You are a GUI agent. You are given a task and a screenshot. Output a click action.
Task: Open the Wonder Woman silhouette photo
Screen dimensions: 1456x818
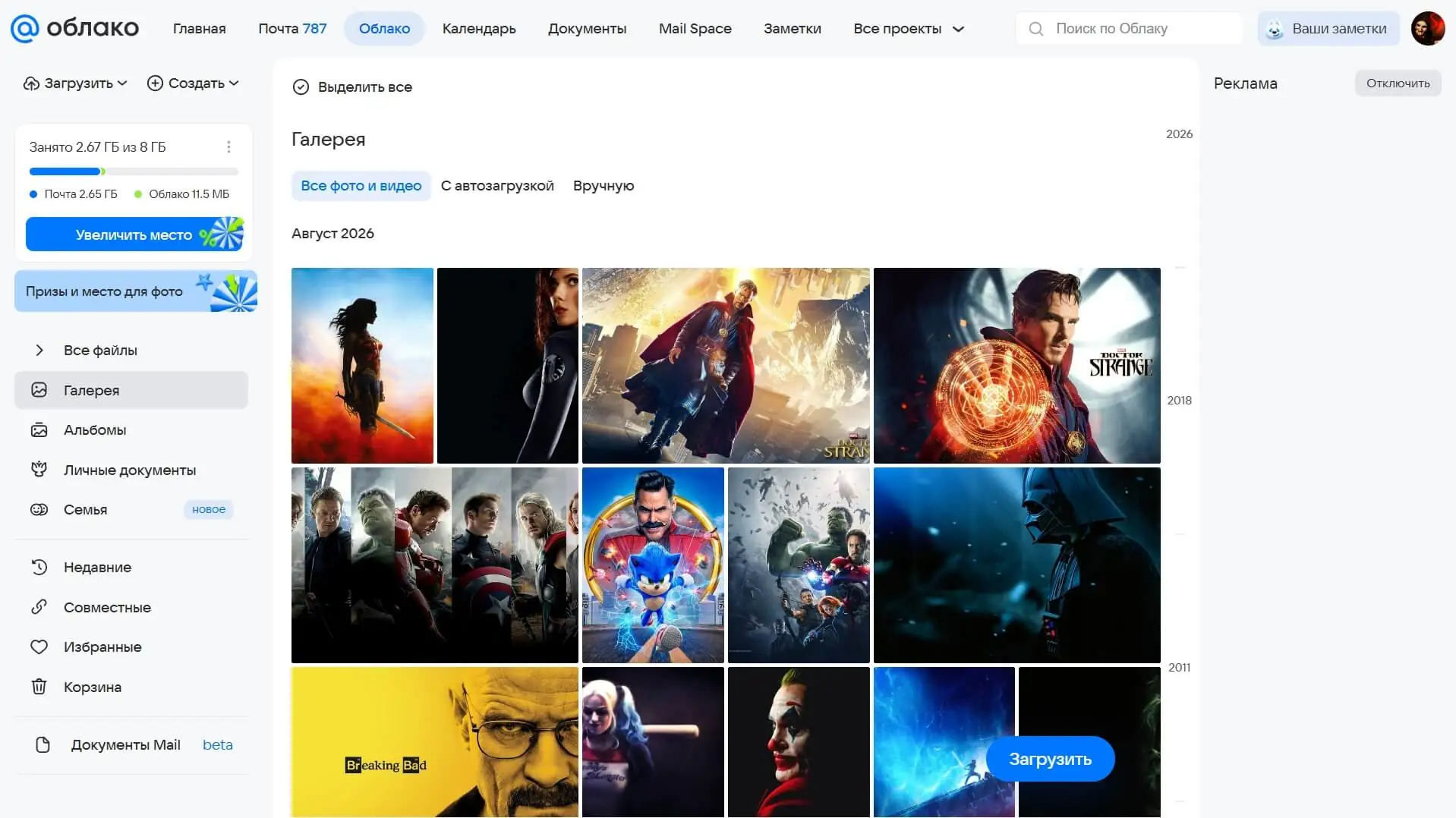362,366
